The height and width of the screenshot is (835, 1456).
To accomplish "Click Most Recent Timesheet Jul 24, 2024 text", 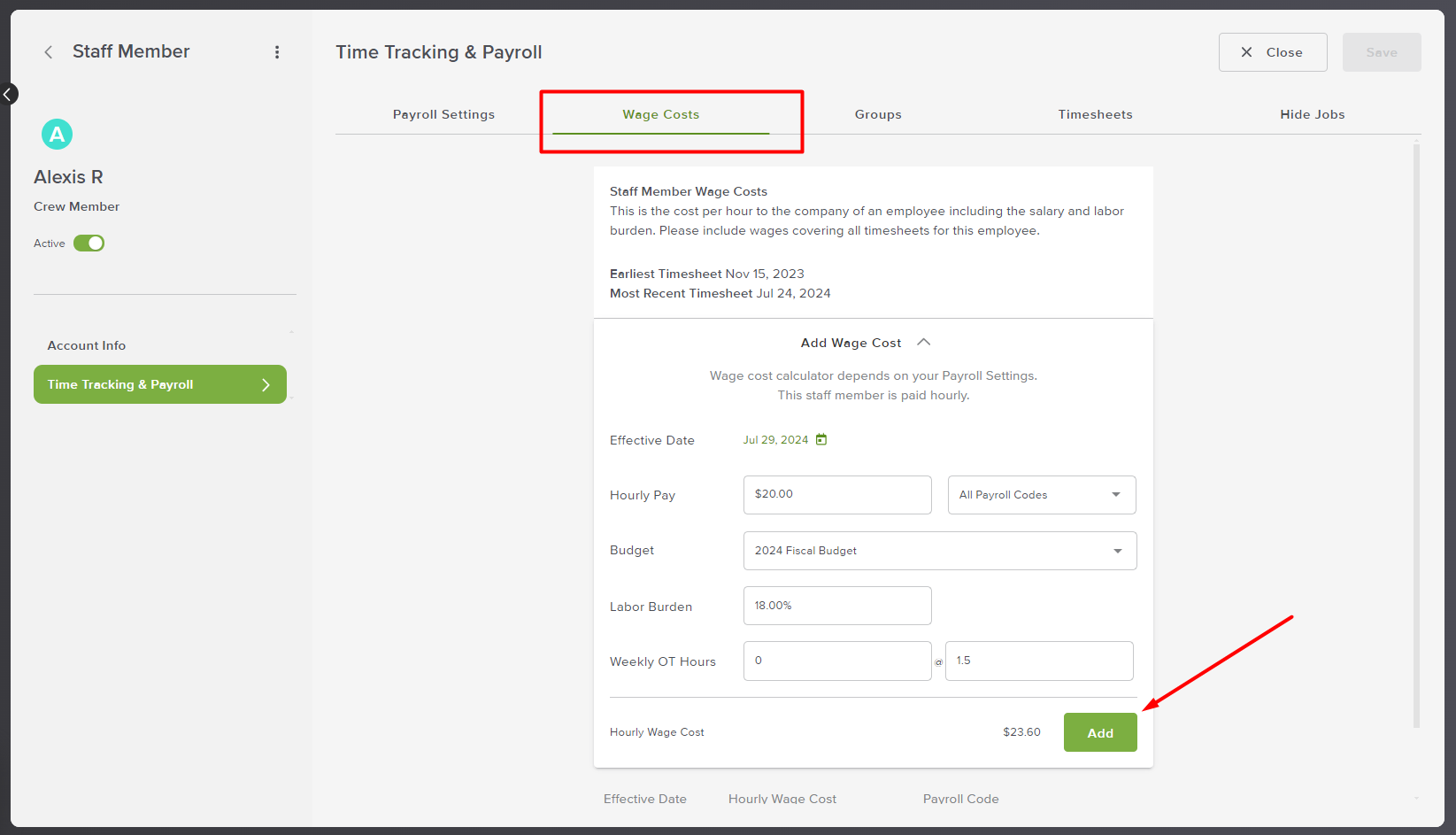I will (x=720, y=293).
